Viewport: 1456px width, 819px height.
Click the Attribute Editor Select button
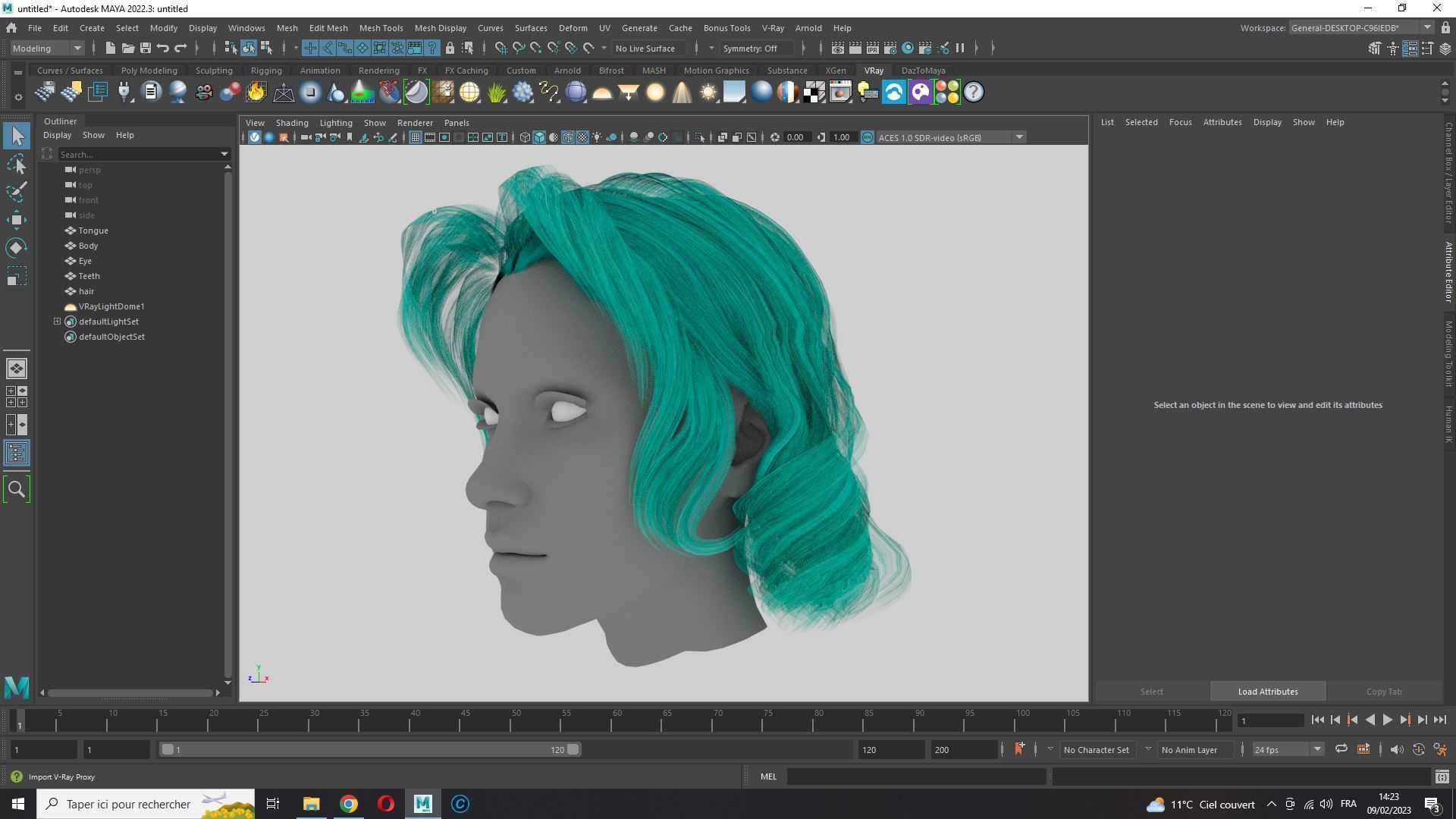point(1151,692)
